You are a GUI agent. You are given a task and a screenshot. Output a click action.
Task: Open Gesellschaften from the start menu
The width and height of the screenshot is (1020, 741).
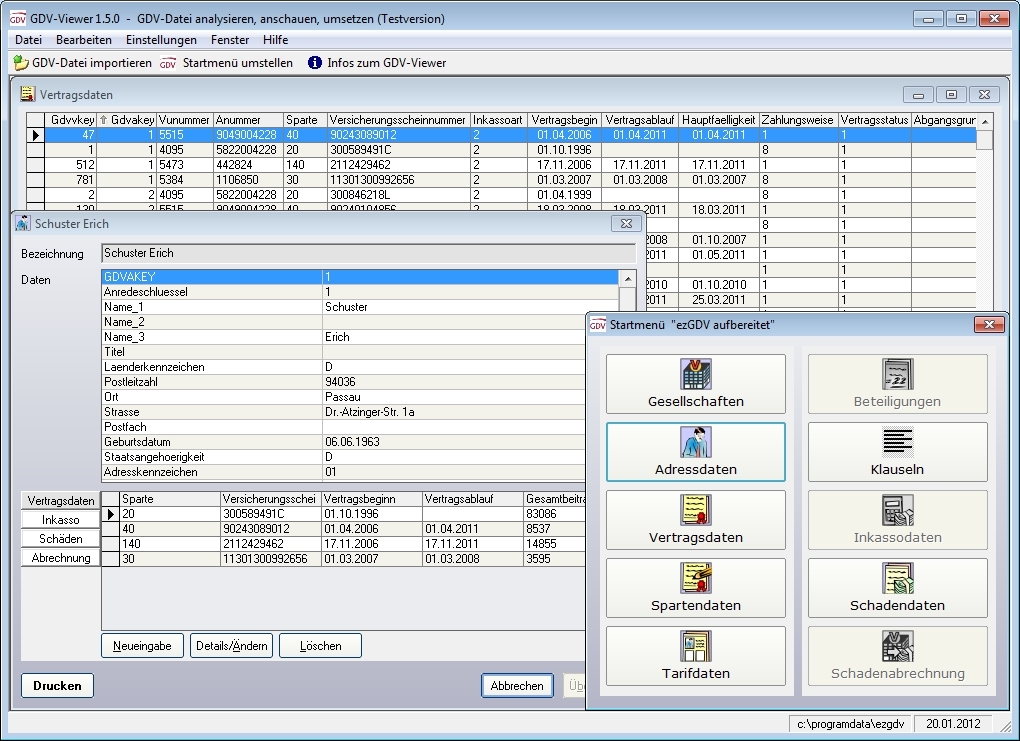pos(695,385)
